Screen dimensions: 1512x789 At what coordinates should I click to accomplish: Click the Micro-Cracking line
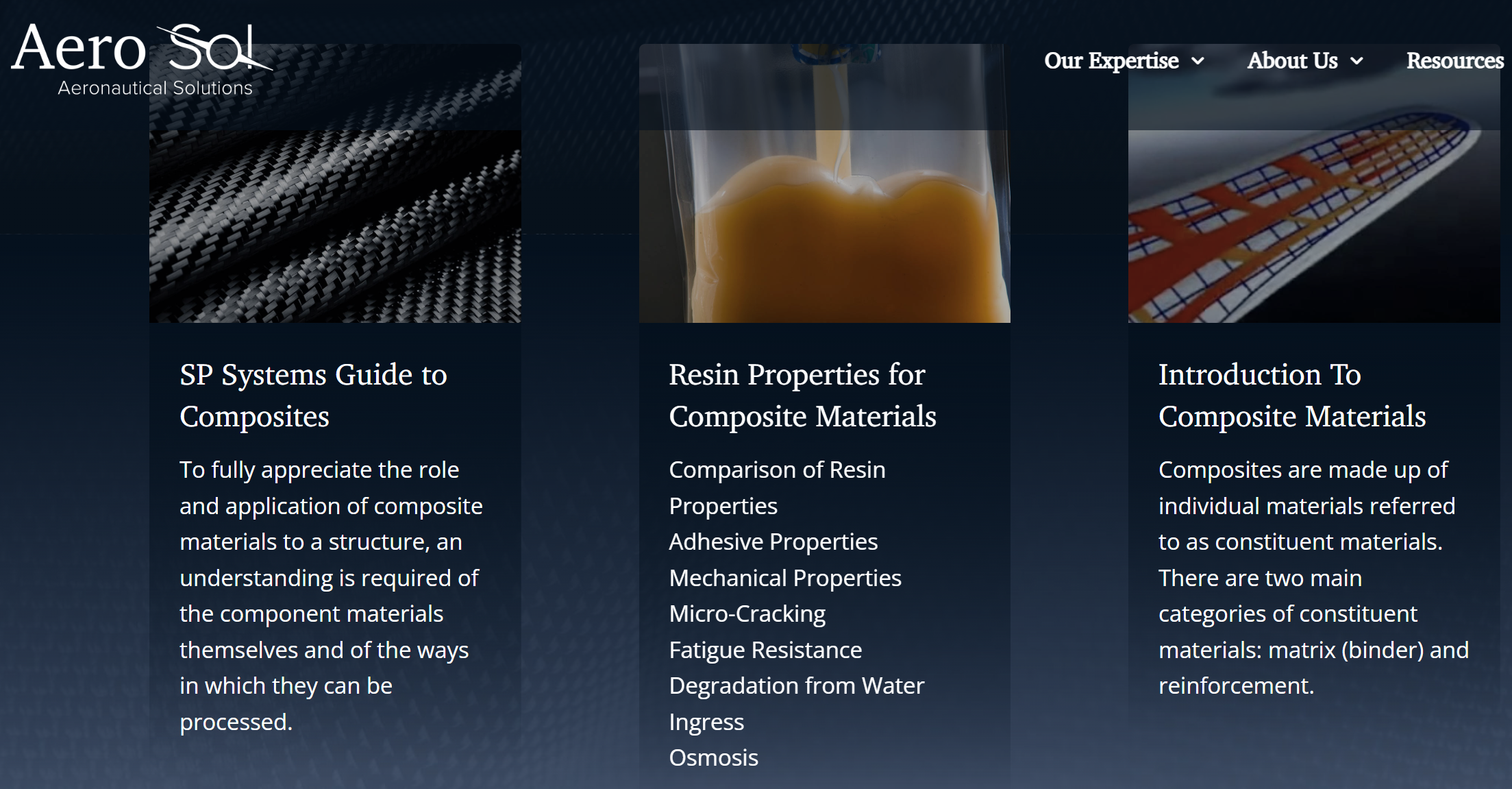747,614
